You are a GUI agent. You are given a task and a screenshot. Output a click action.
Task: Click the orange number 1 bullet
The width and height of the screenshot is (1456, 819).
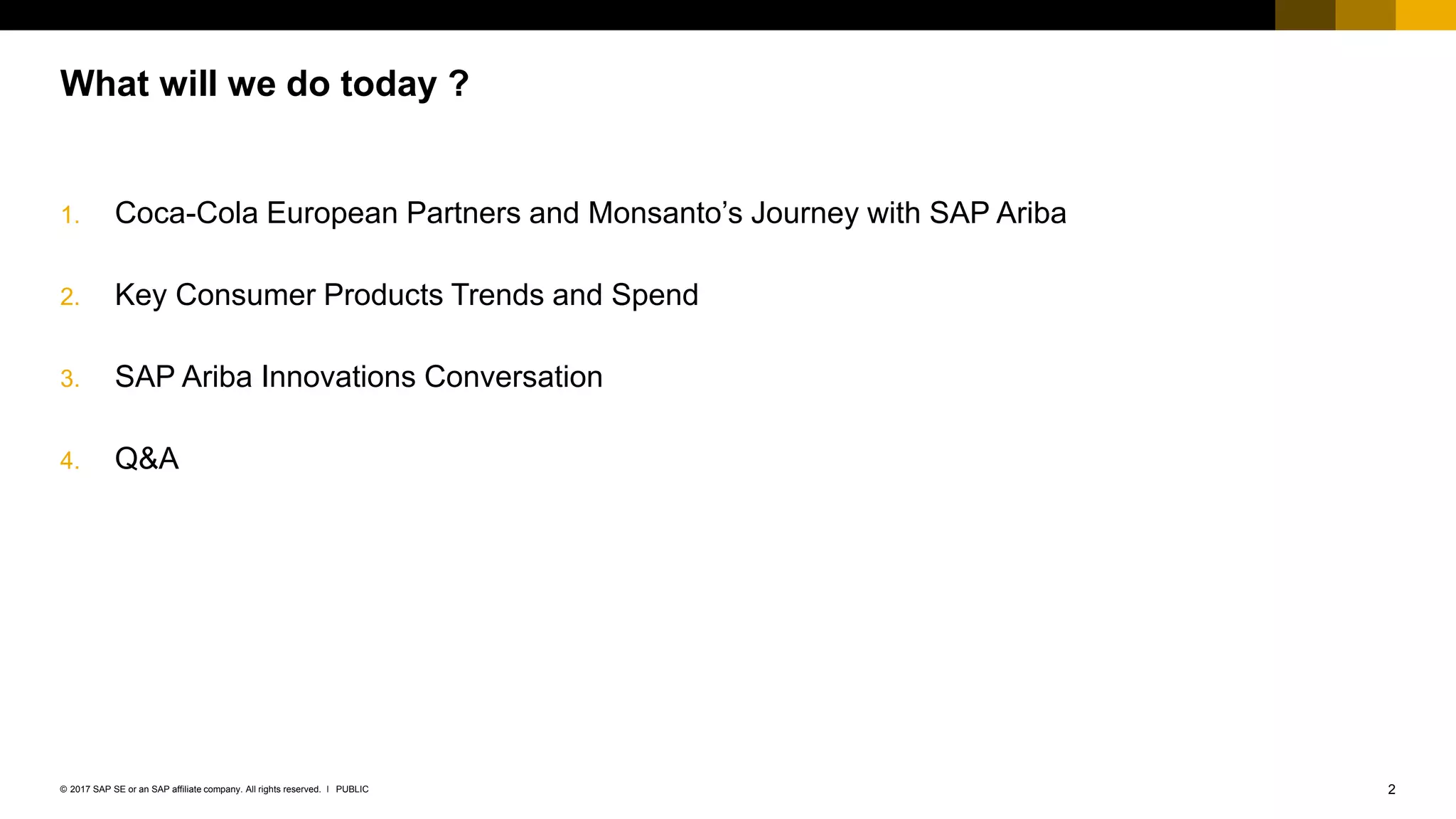point(70,215)
